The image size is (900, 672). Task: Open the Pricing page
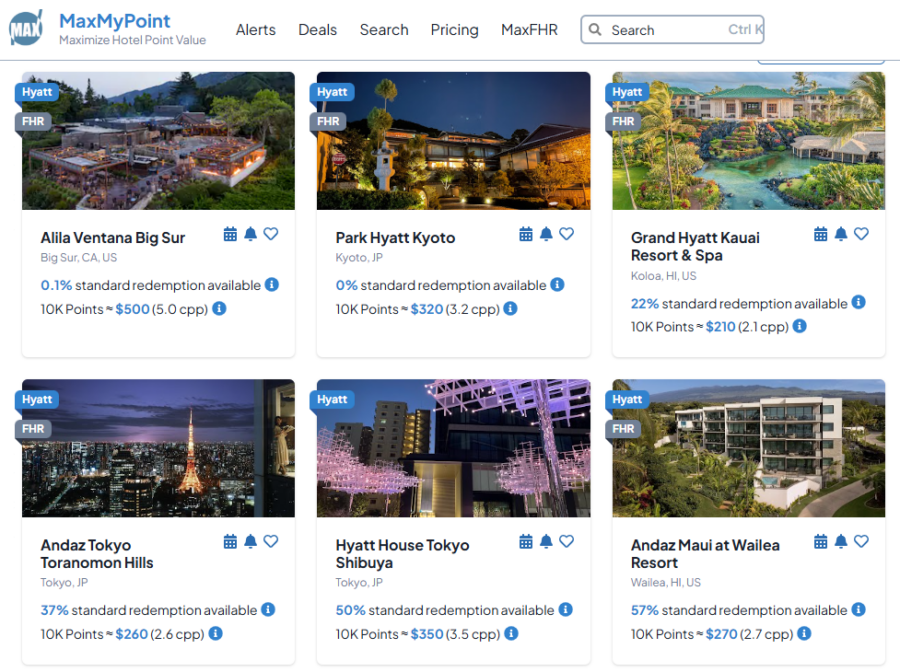[455, 30]
